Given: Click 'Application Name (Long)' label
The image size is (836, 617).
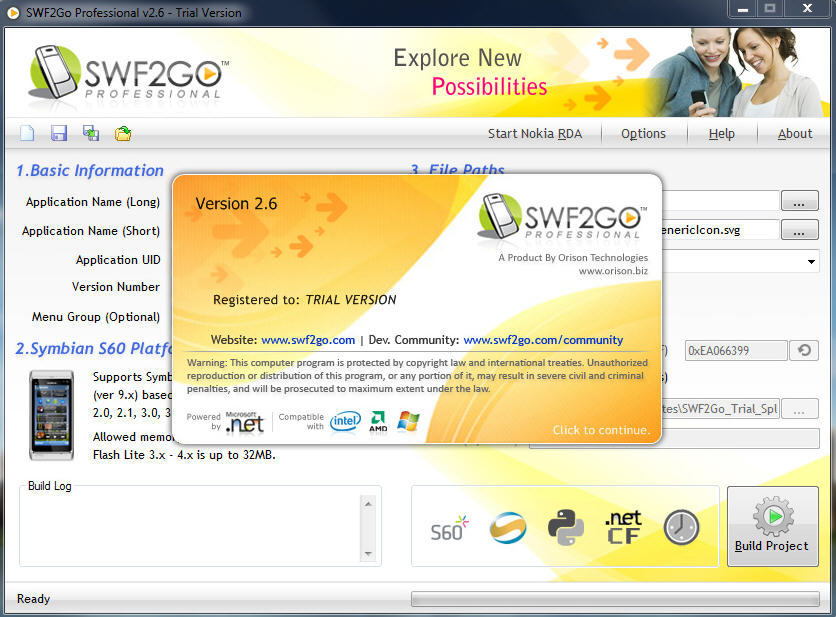Looking at the screenshot, I should (93, 202).
